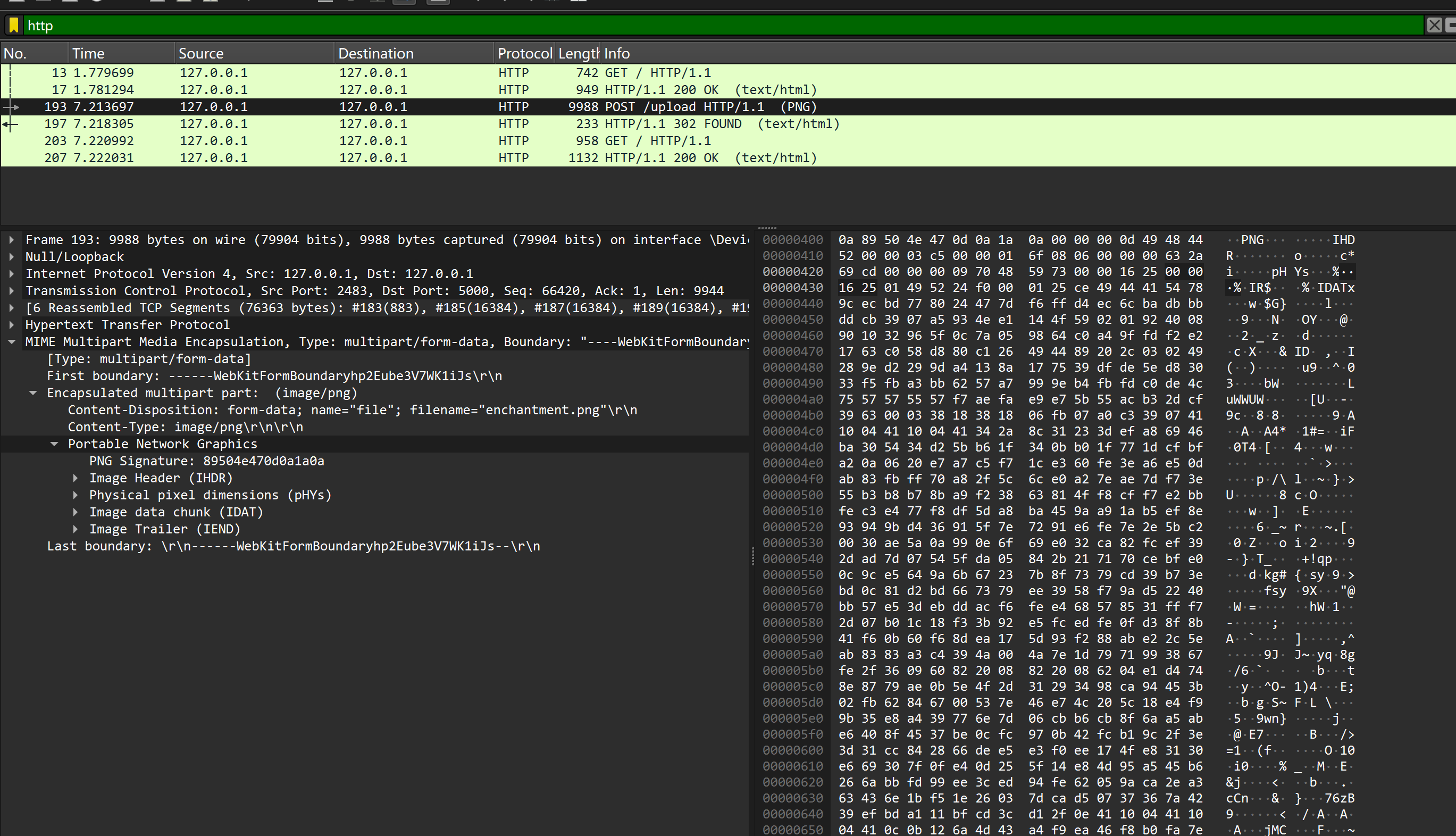1456x836 pixels.
Task: Collapse the MIME Multipart Media Encapsulation tree
Action: 12,342
